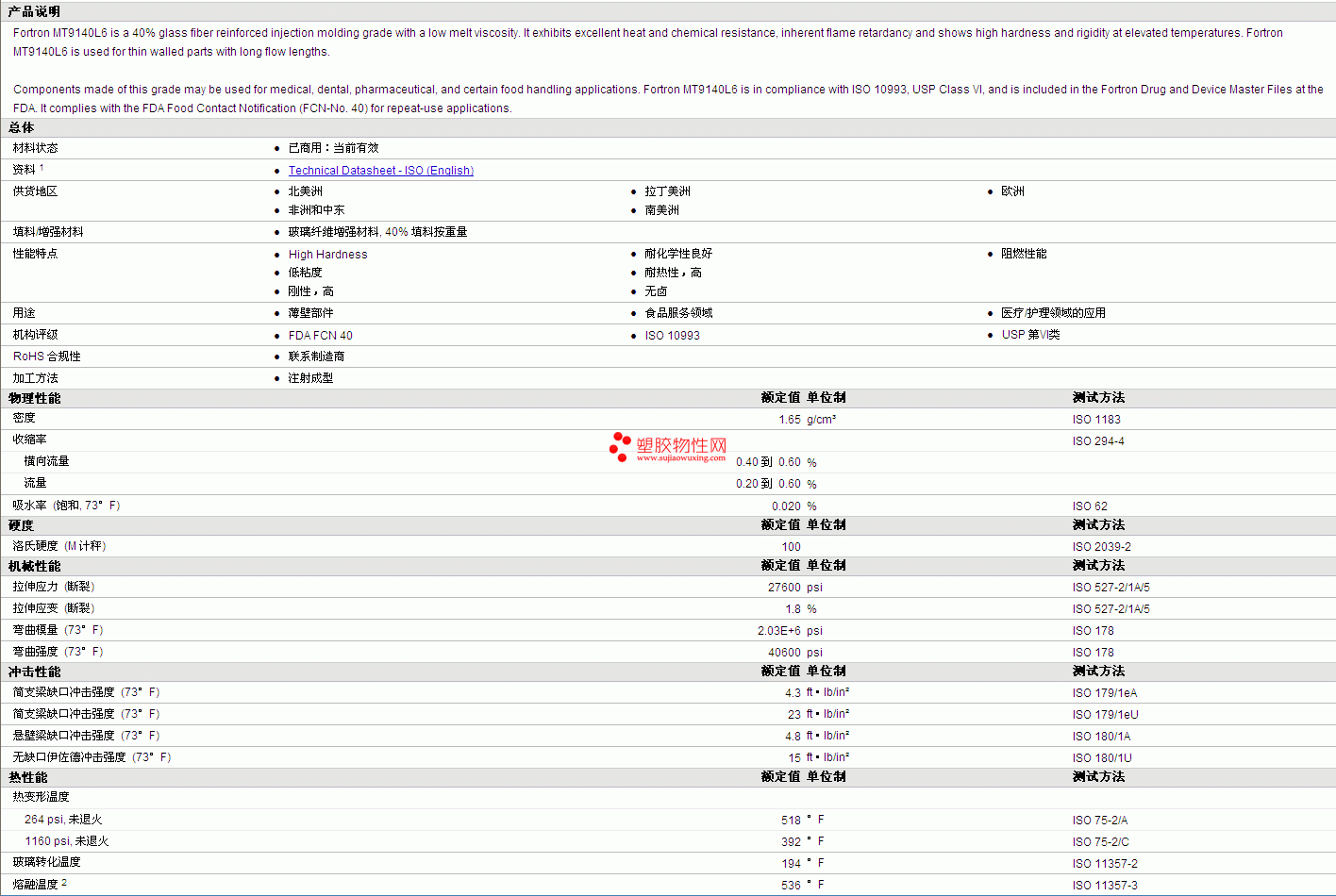Image resolution: width=1336 pixels, height=896 pixels.
Task: Select the 密度 row label
Action: 24,418
